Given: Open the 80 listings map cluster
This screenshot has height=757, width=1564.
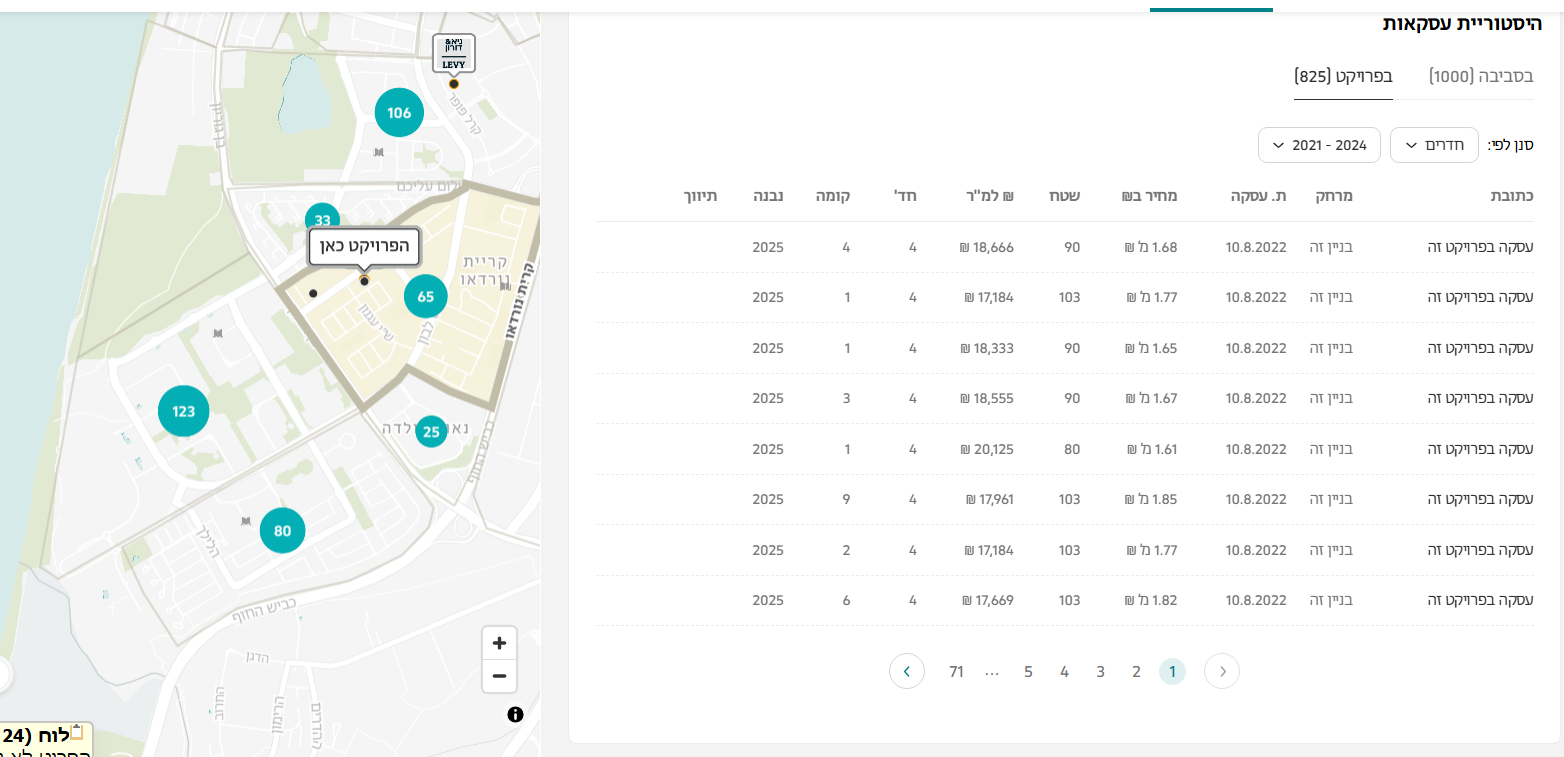Looking at the screenshot, I should pos(282,531).
